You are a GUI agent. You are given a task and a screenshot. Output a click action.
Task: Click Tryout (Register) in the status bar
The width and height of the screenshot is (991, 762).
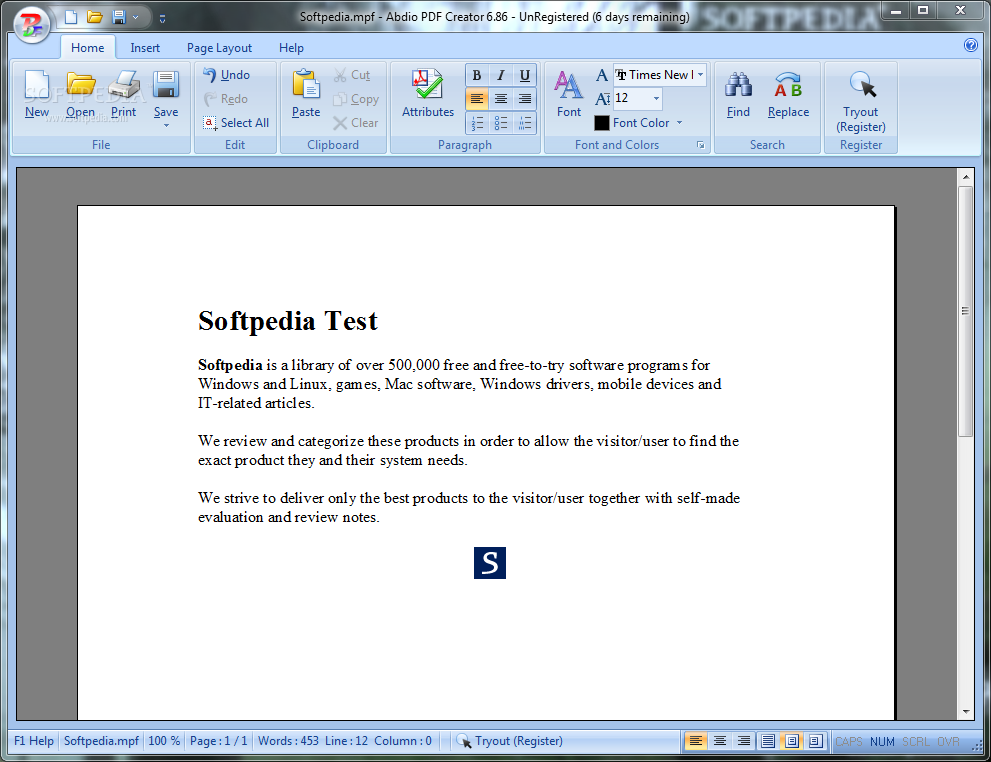point(509,741)
